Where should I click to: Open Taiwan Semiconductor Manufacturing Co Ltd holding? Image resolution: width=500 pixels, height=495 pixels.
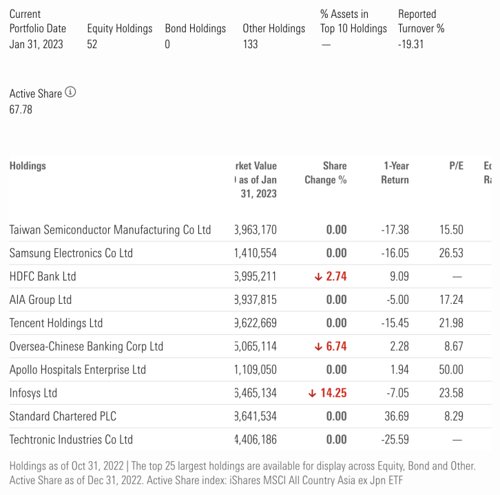[x=110, y=230]
